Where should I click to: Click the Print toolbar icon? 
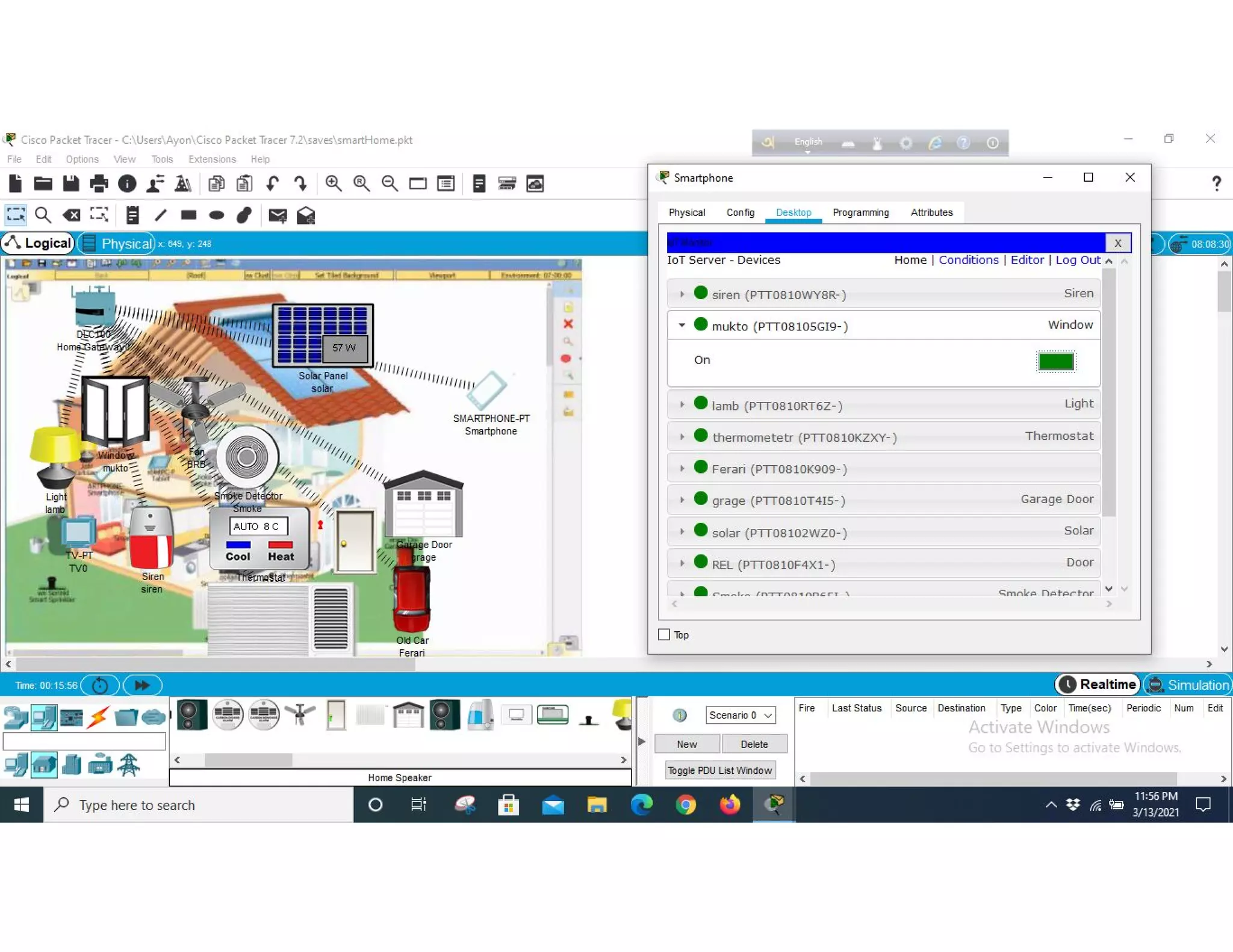(x=99, y=184)
